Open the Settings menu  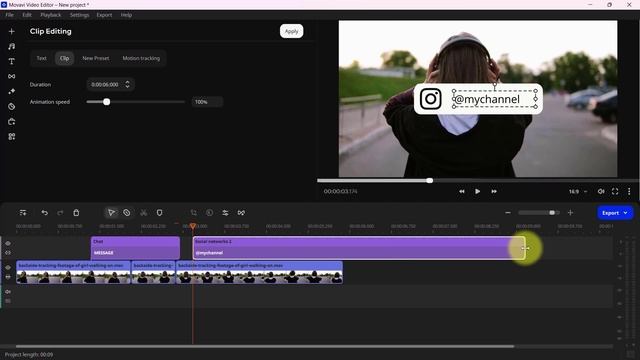[79, 15]
